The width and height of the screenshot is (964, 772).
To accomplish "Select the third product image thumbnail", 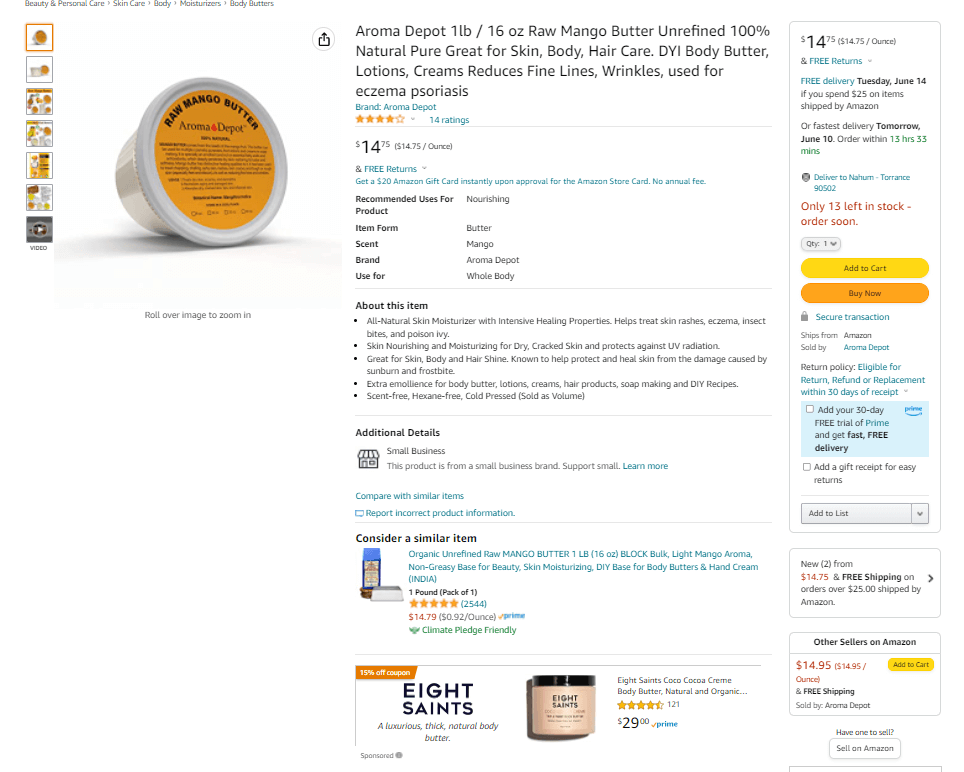I will pos(38,101).
